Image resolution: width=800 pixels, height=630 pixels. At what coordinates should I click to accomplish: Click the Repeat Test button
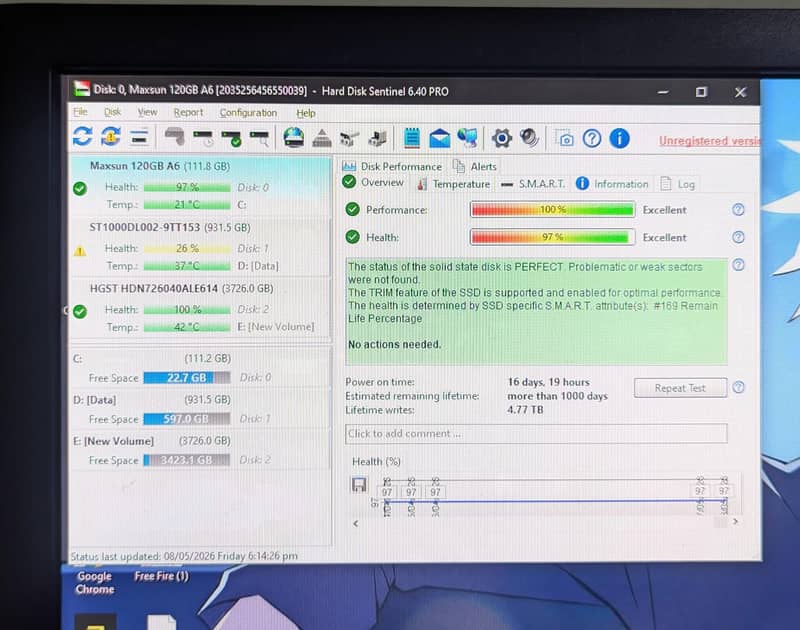680,388
